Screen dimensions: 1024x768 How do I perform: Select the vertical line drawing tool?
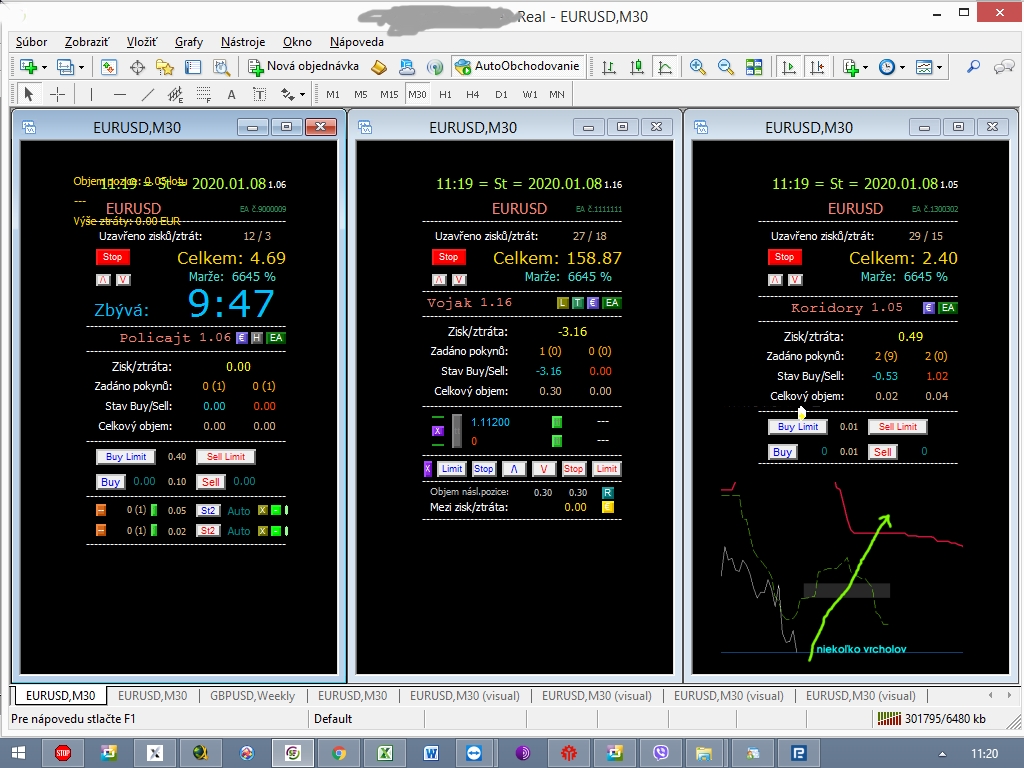pos(91,95)
